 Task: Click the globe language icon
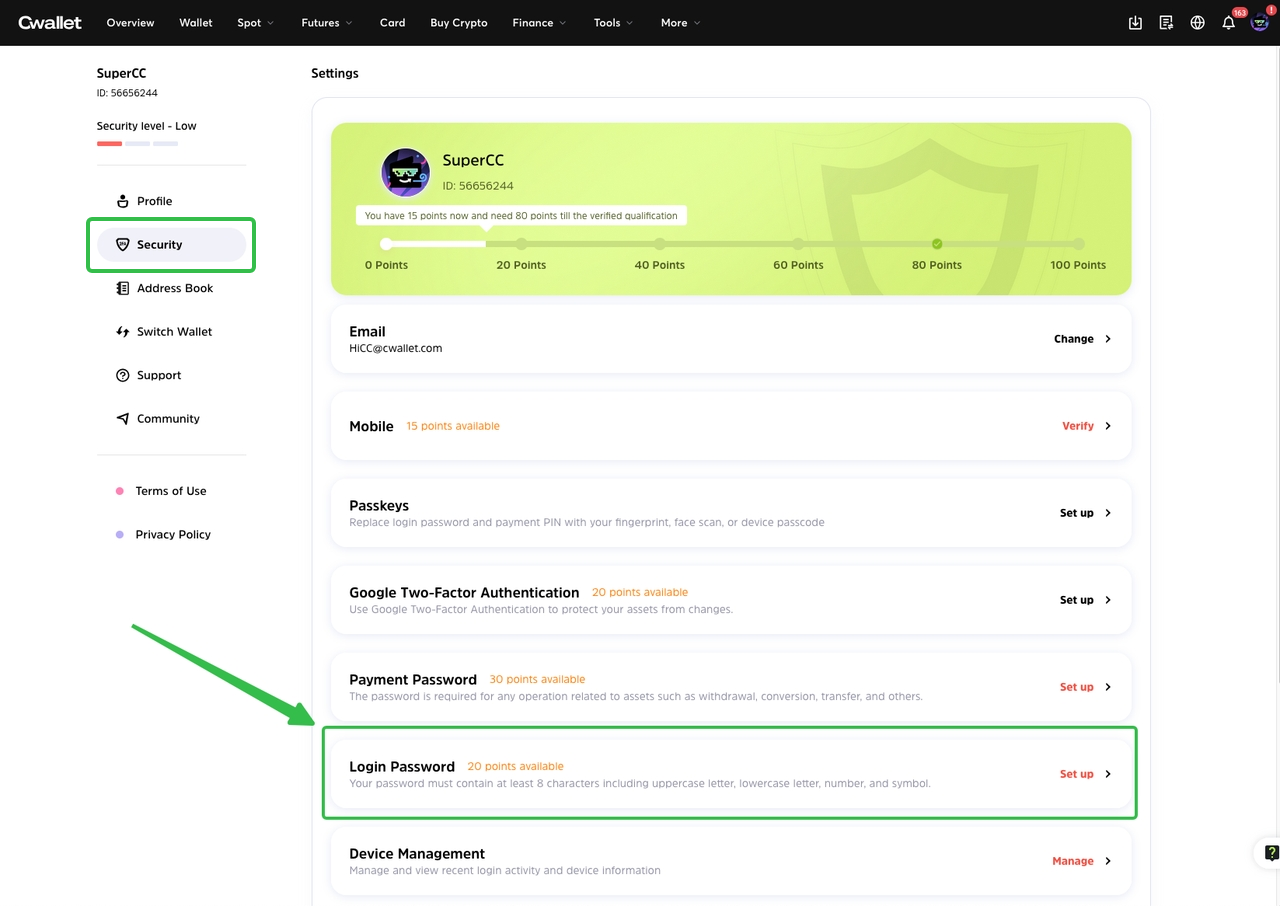(x=1197, y=23)
